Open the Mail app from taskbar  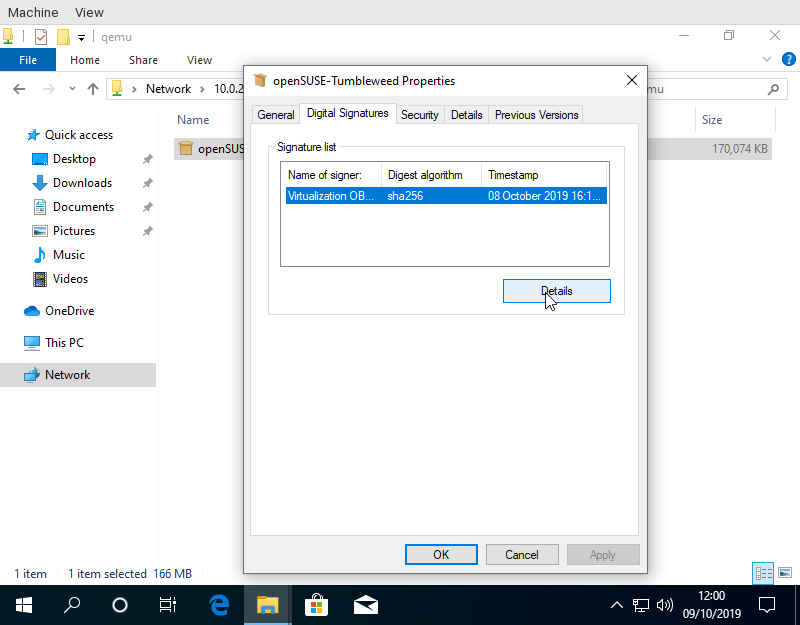pos(365,605)
